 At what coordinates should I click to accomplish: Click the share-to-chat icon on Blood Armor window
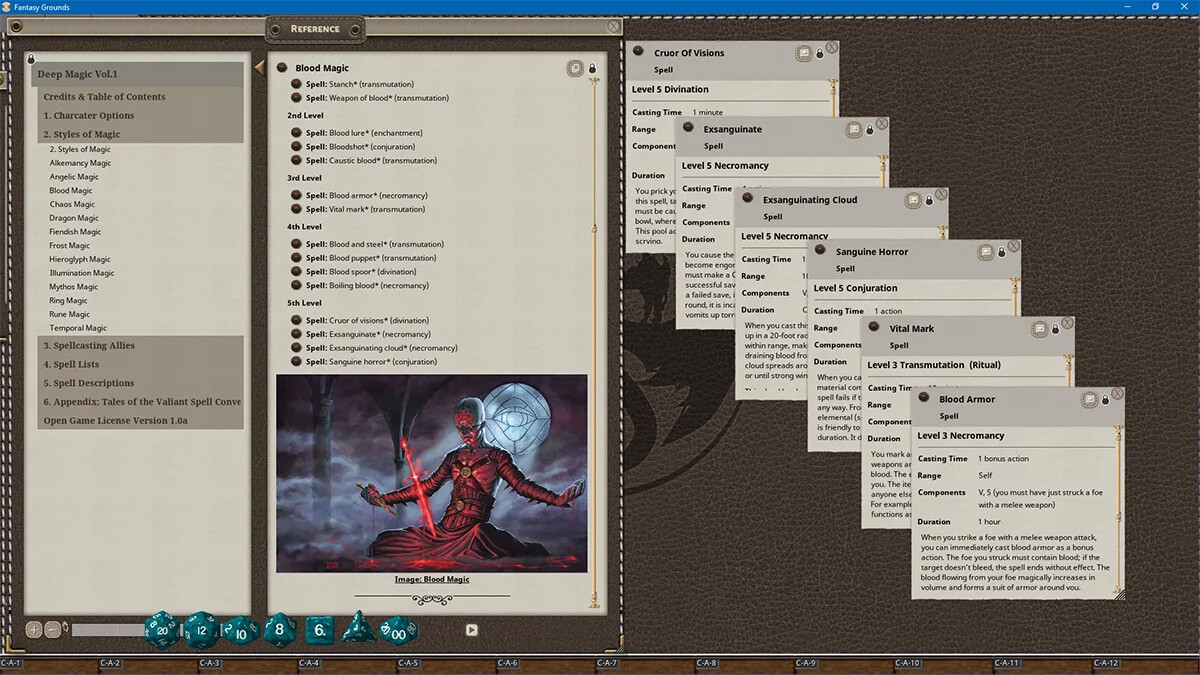click(x=1090, y=400)
